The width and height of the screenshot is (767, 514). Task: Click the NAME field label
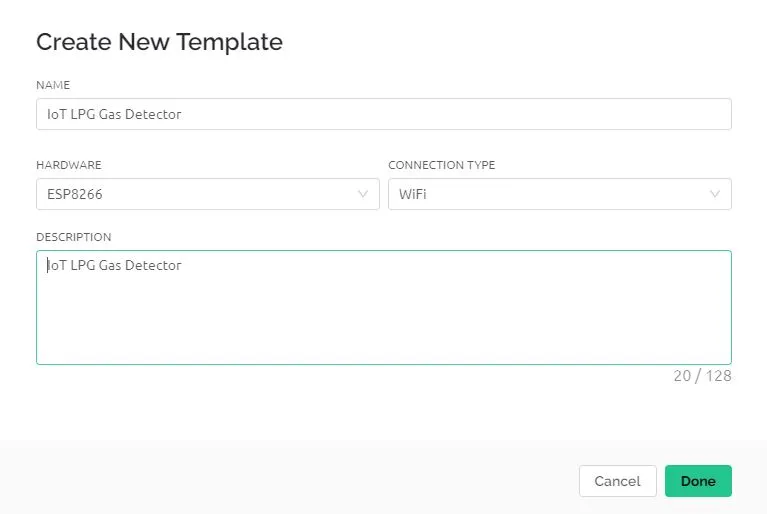[x=53, y=85]
